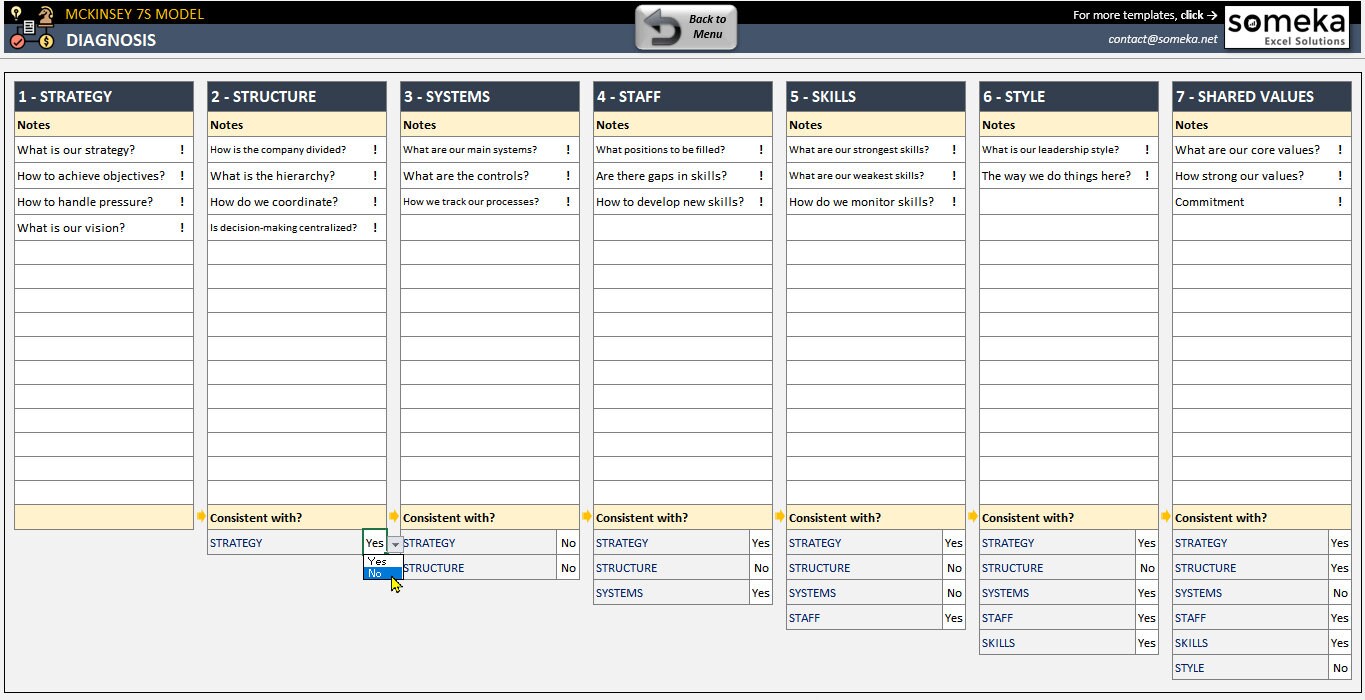Click the back arrow icon on Back to Menu

tap(663, 27)
